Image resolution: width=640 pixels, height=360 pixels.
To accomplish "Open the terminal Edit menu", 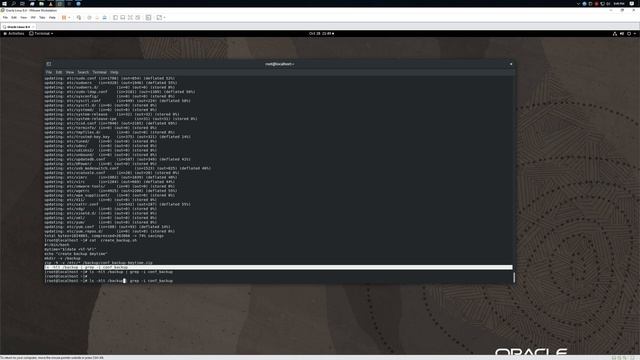I will (59, 72).
